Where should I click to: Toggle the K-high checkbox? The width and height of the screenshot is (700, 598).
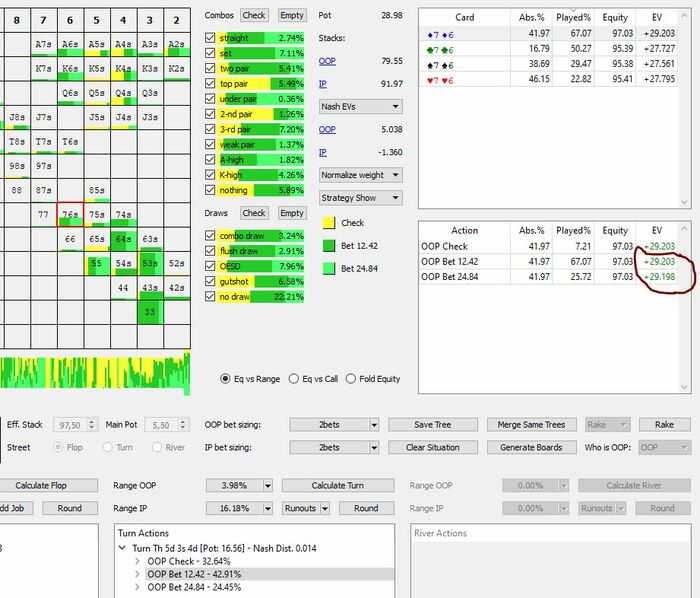pyautogui.click(x=210, y=174)
